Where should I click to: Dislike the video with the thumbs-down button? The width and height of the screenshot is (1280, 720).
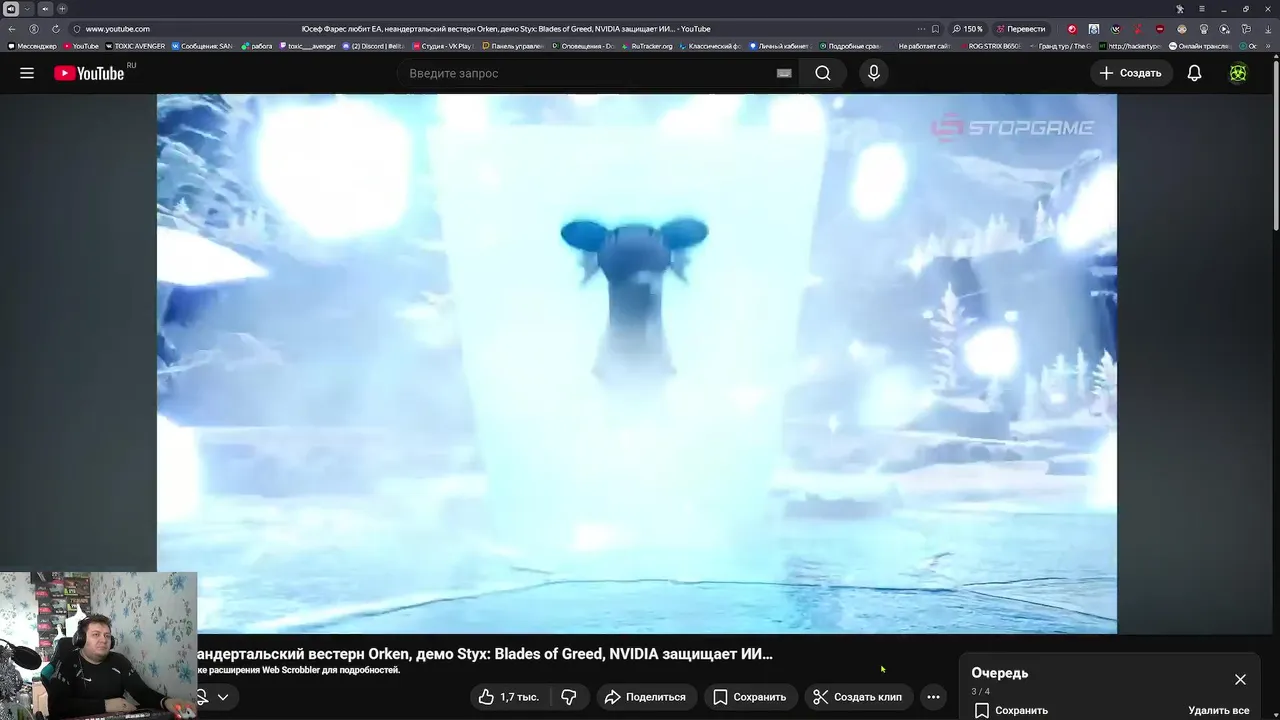coord(569,697)
